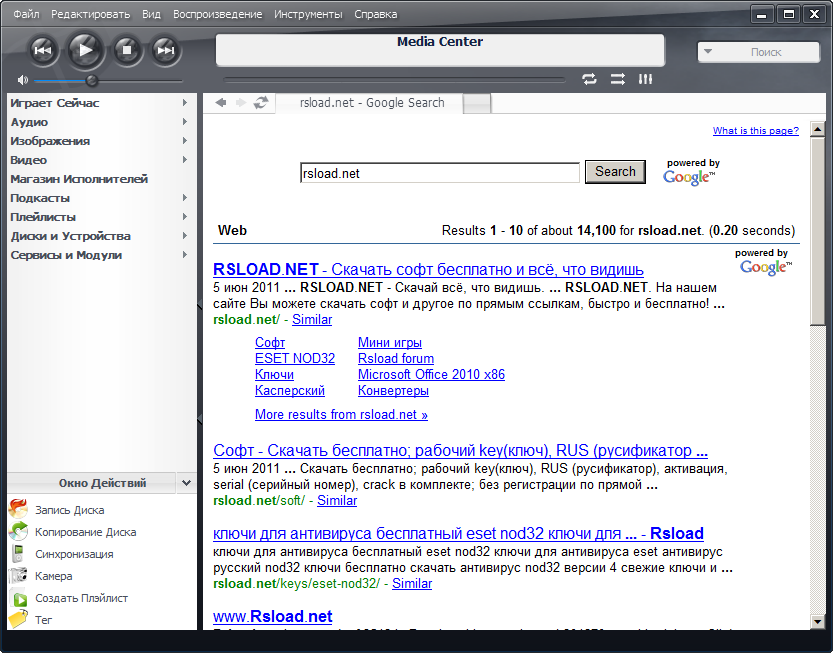Select the rsload.net - Google Search tab
Screen dimensions: 833x653
371,103
